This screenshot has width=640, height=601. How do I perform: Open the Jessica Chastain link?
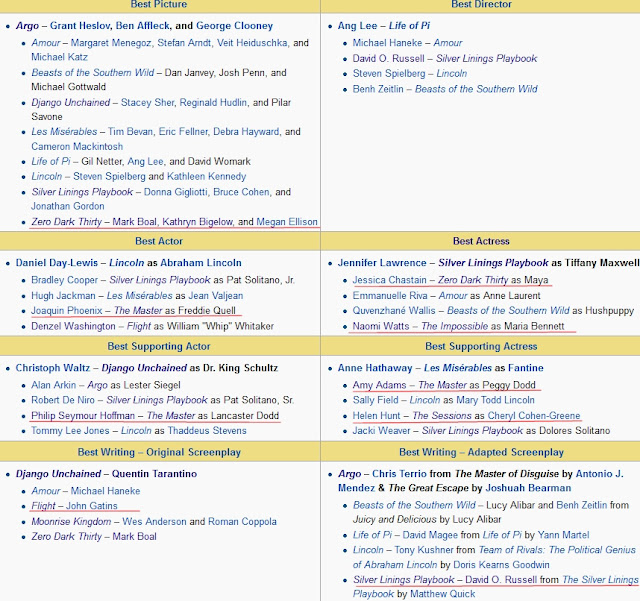tap(390, 280)
